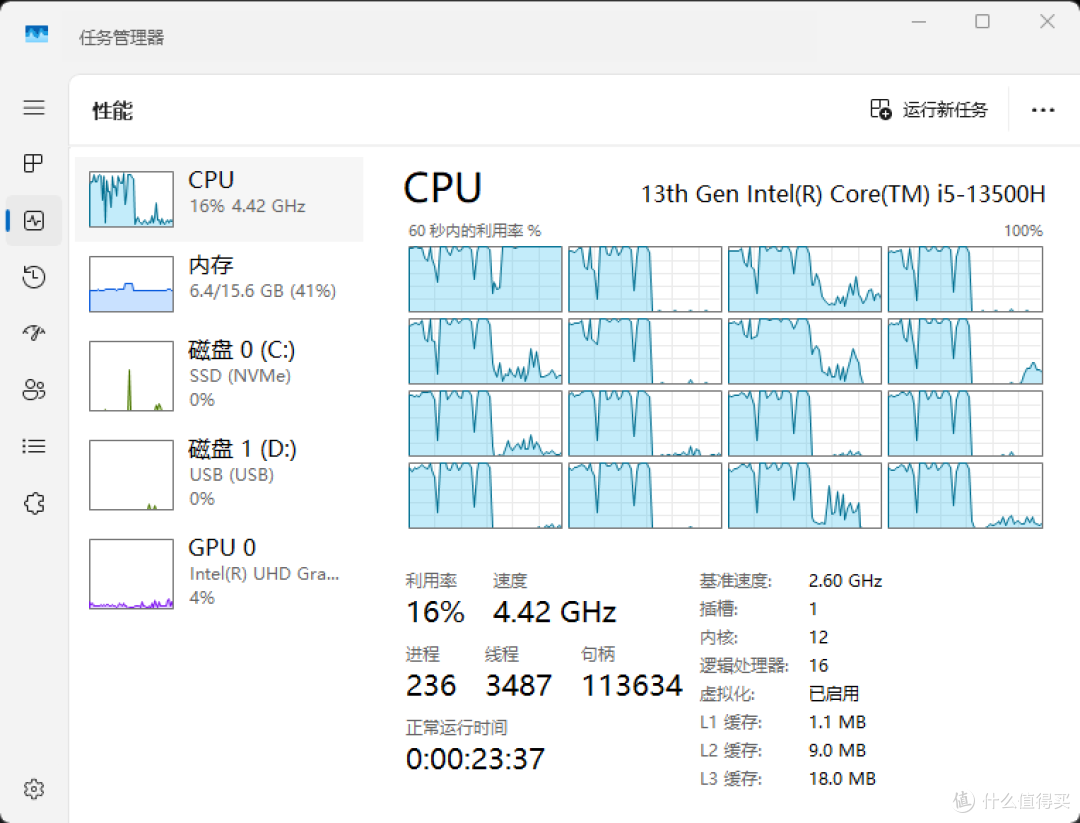Screen dimensions: 1080x823
Task: Click the 性能 page heading
Action: [x=113, y=110]
